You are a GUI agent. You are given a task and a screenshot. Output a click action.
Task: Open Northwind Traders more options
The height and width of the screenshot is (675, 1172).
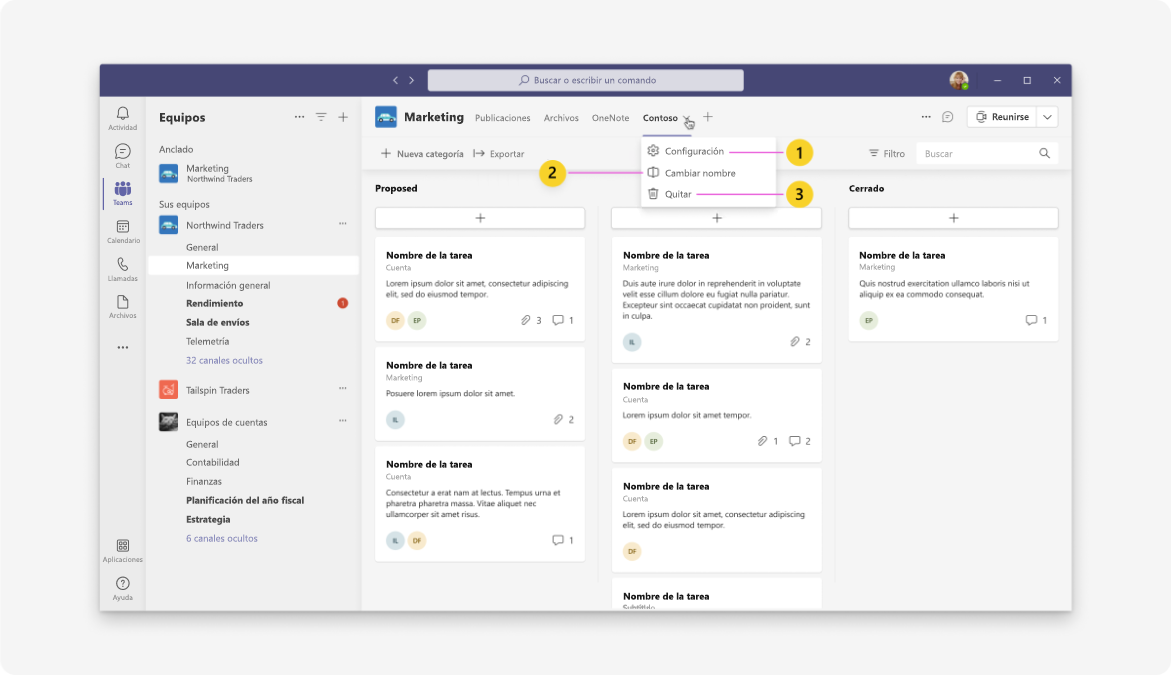342,224
